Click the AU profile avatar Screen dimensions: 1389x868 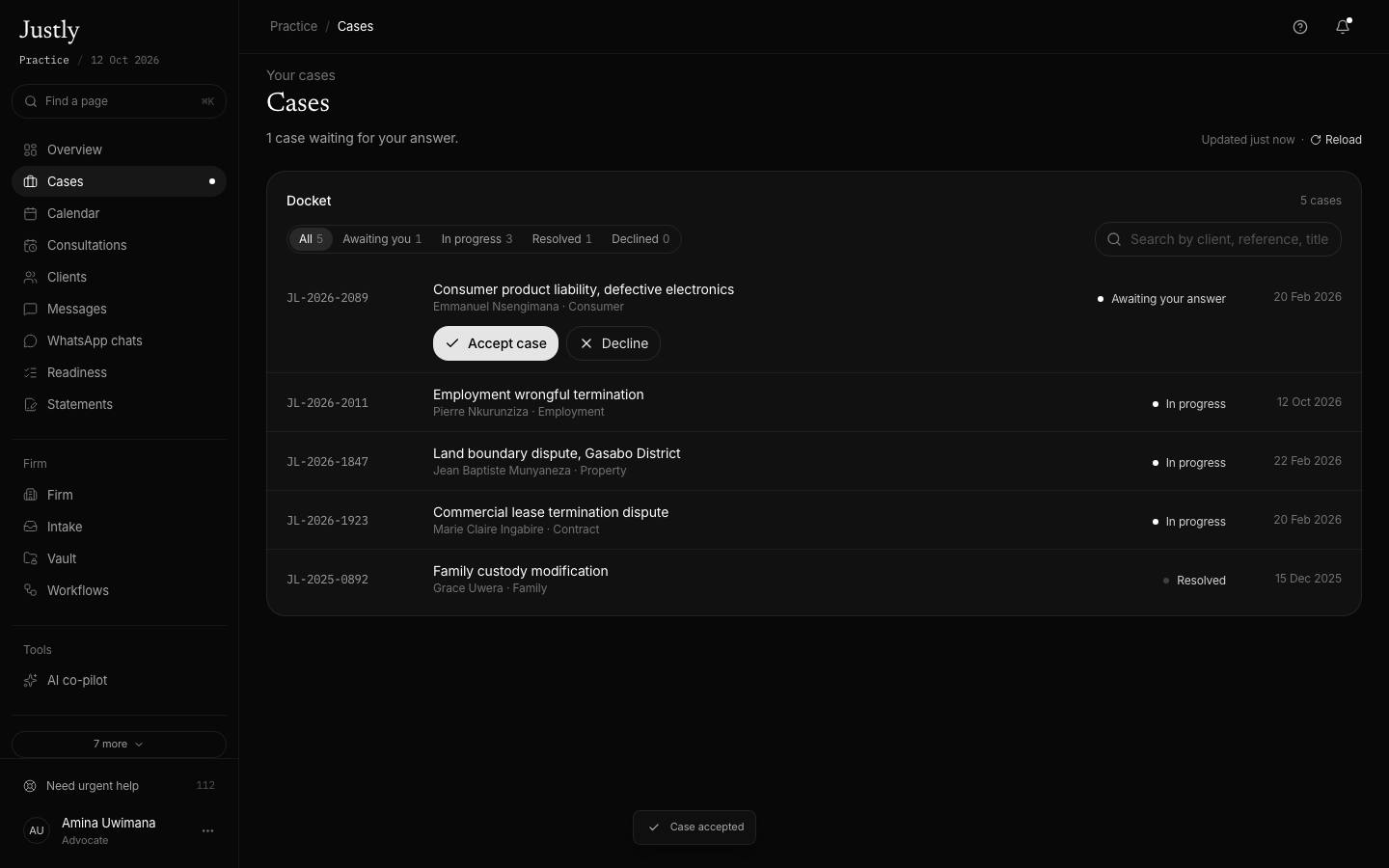37,830
